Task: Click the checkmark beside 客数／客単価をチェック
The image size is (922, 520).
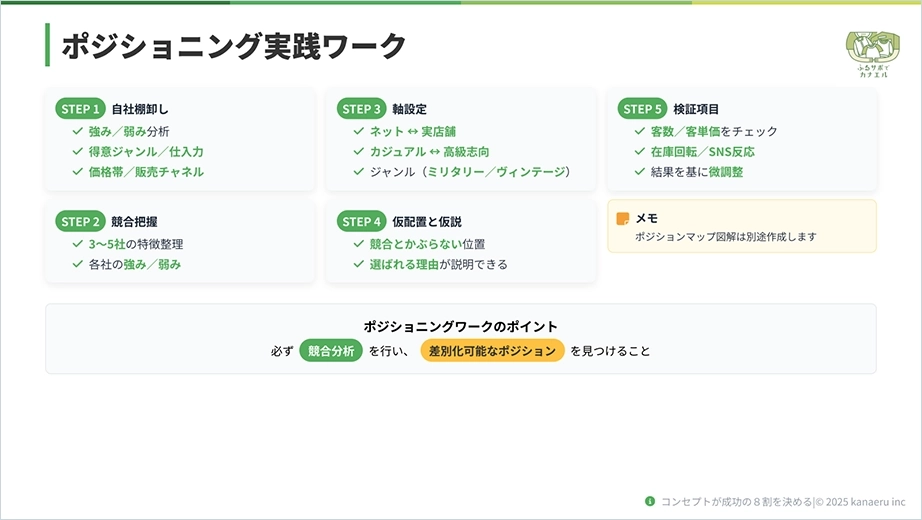Action: point(640,131)
